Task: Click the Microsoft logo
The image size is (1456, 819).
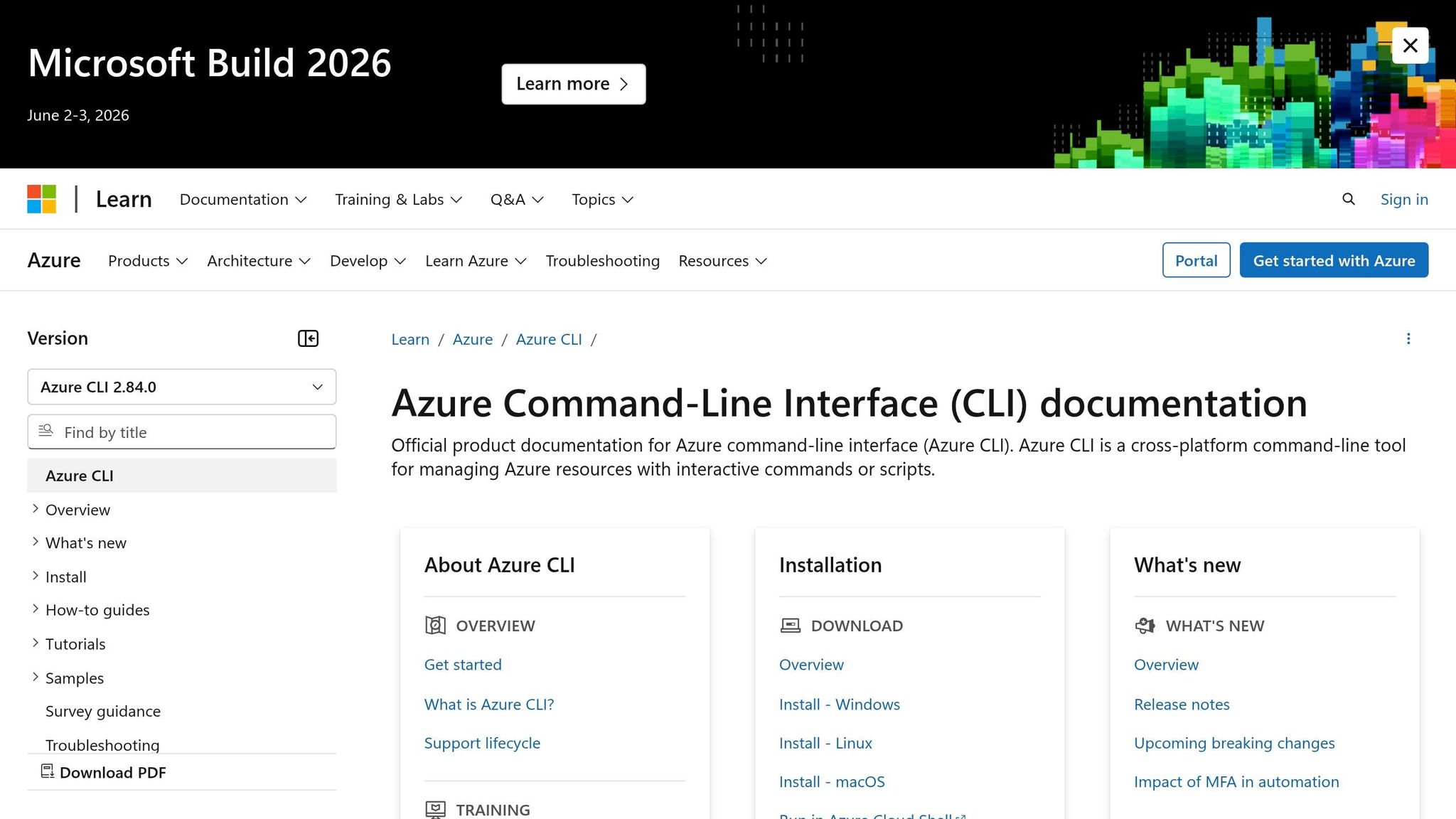Action: 41,199
